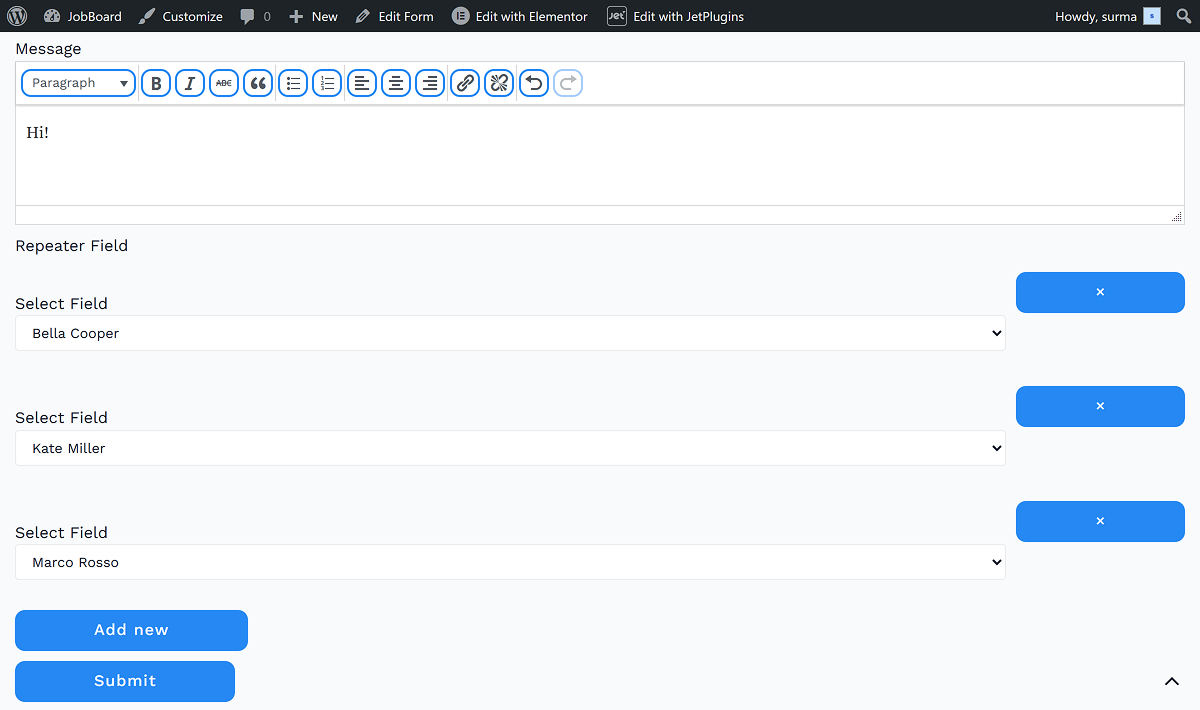The width and height of the screenshot is (1200, 710).
Task: Toggle italic formatting
Action: (x=190, y=83)
